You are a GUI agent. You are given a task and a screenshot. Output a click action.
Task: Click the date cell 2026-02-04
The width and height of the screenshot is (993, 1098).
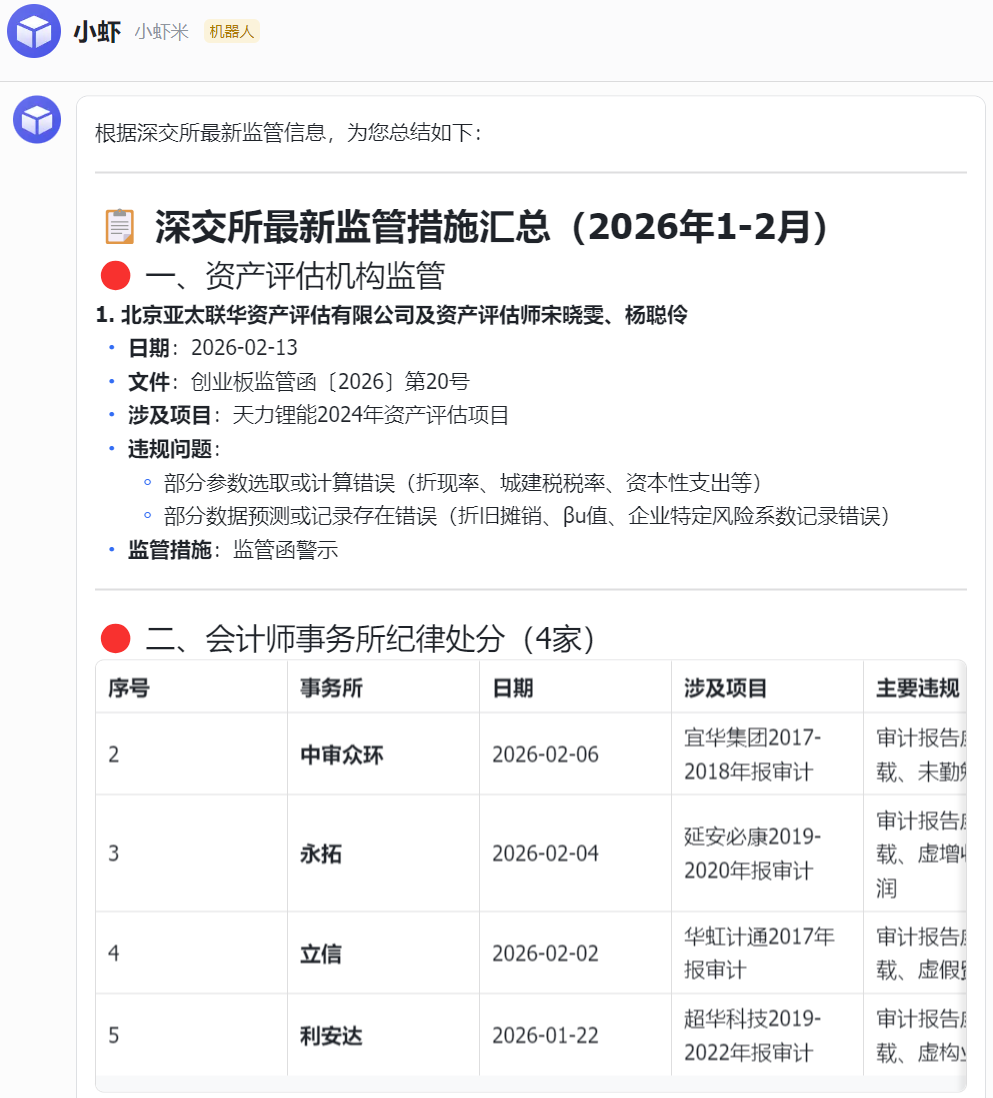pos(575,853)
